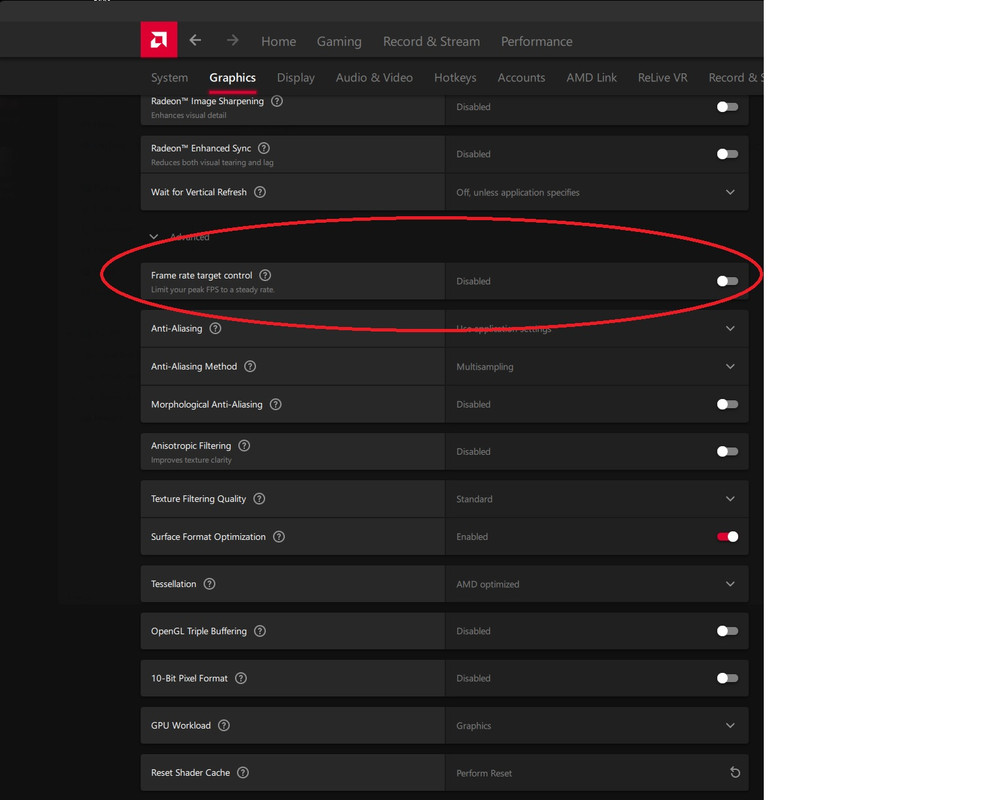
Task: Open help for Surface Format Optimization
Action: 279,536
